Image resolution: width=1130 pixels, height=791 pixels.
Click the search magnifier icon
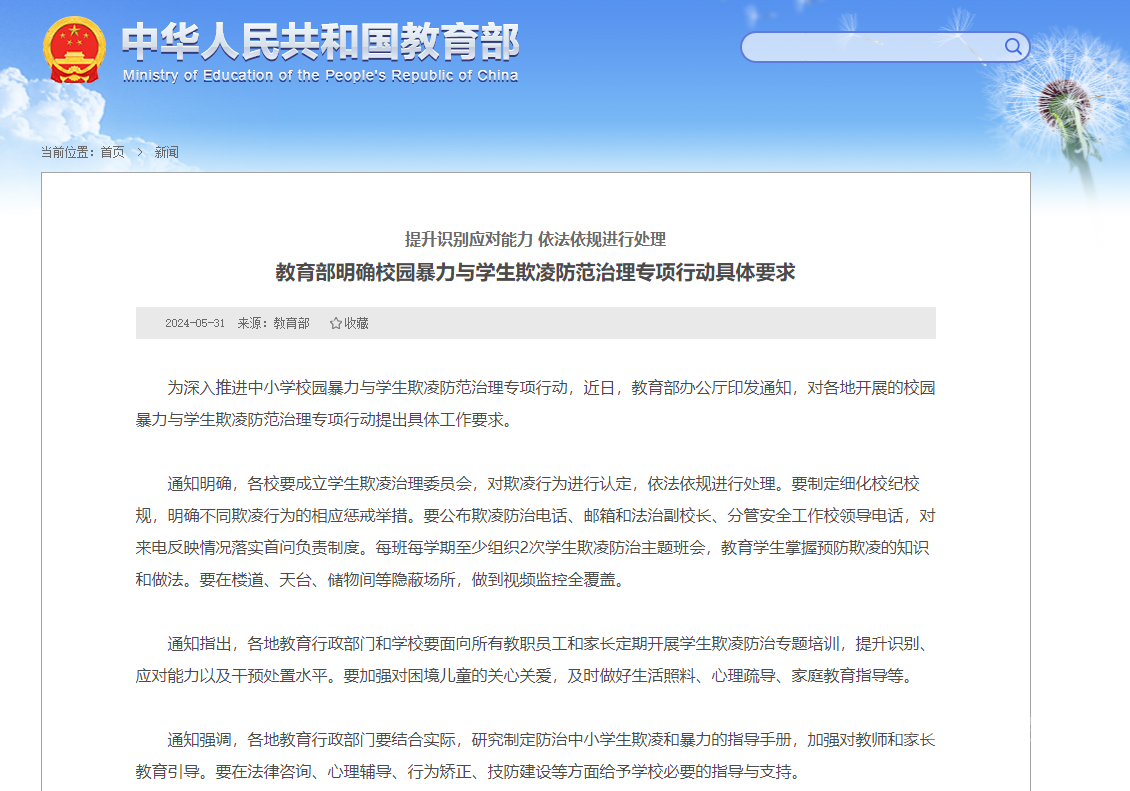point(1013,47)
